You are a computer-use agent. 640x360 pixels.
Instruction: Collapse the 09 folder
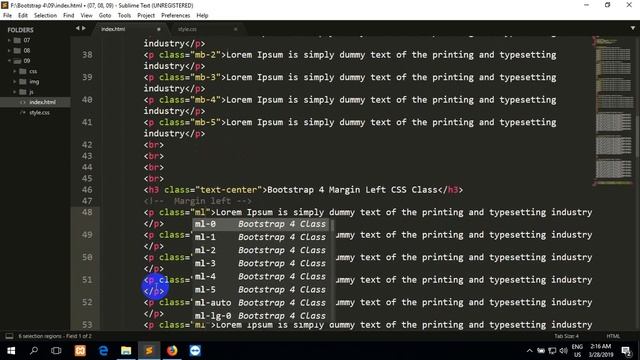click(9, 61)
